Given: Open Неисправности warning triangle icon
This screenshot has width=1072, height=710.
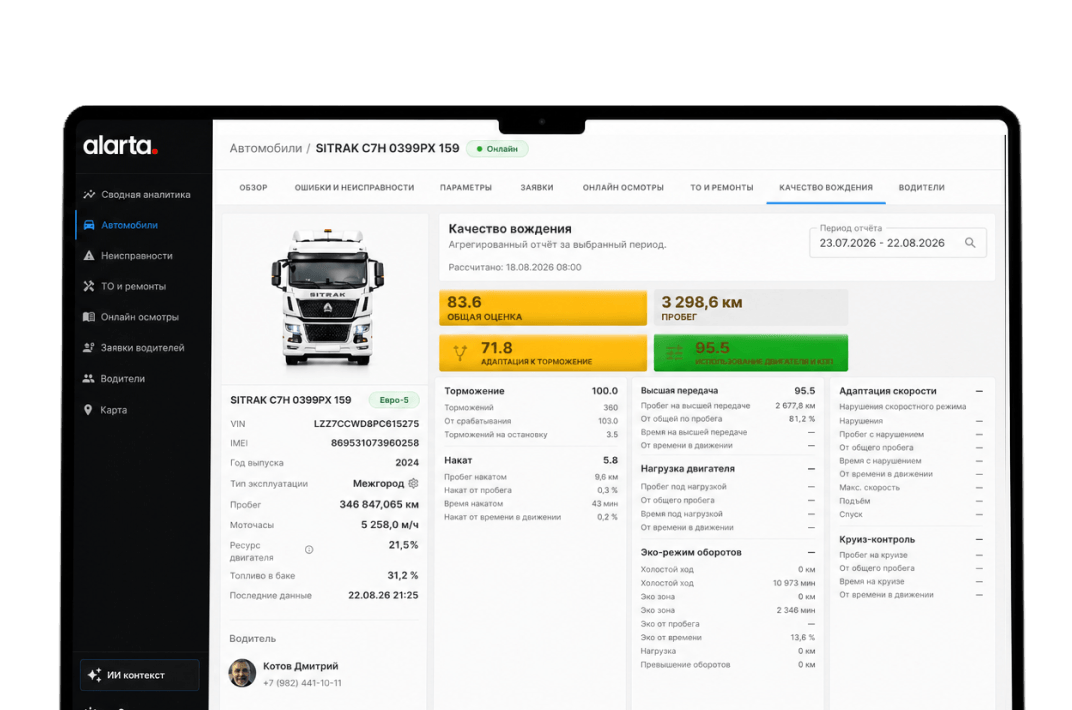Looking at the screenshot, I should click(x=89, y=256).
